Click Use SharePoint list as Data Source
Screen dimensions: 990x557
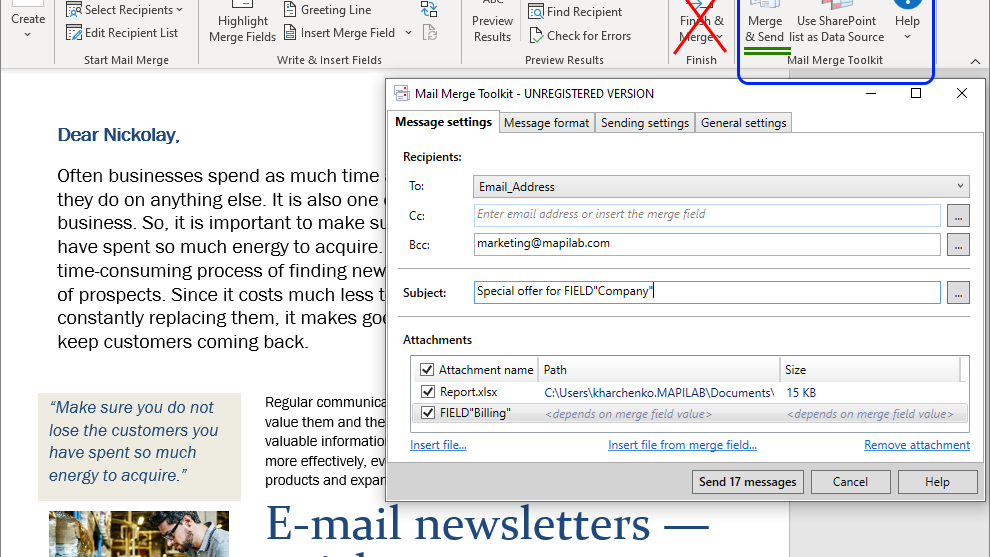point(836,24)
